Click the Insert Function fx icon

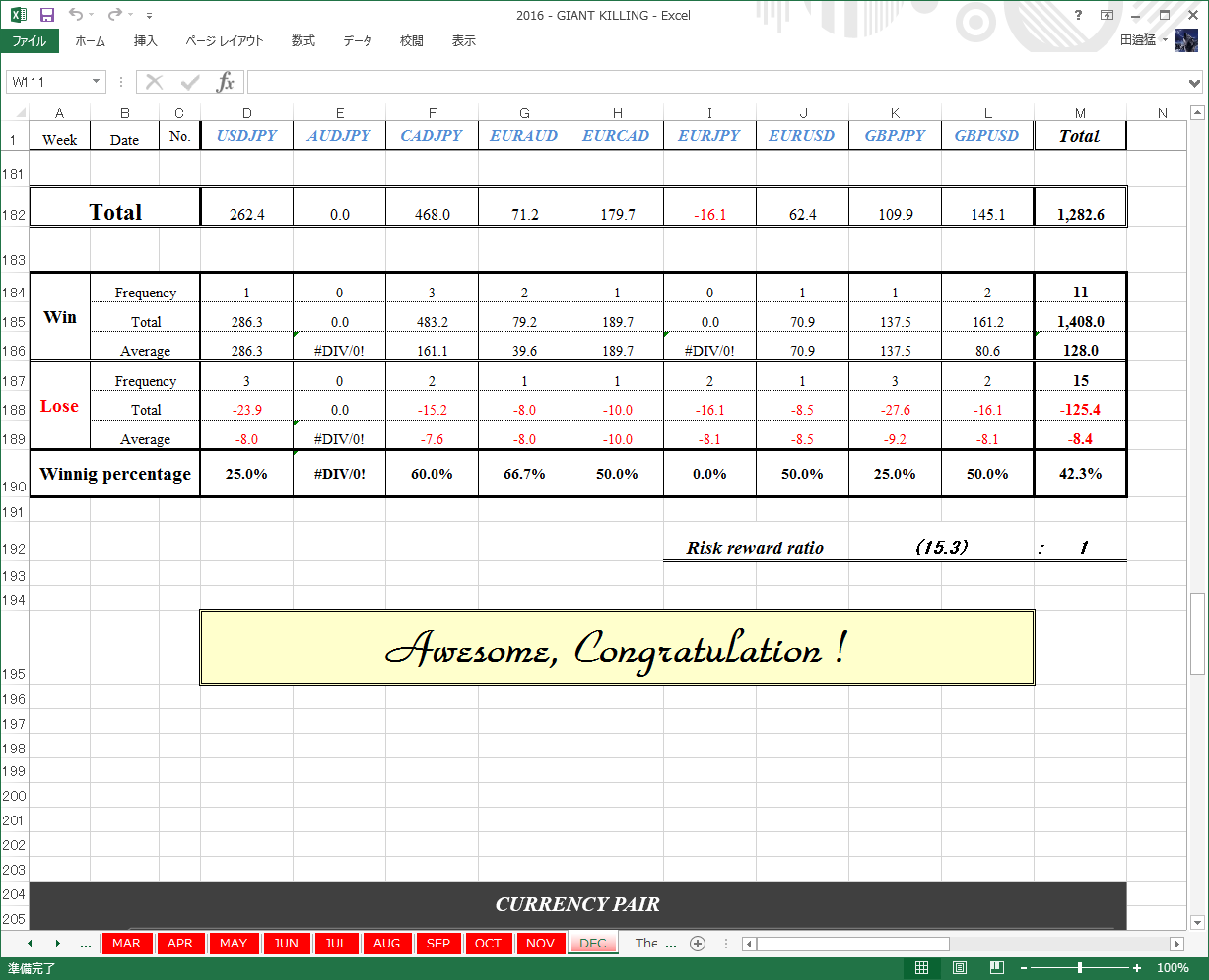(226, 82)
